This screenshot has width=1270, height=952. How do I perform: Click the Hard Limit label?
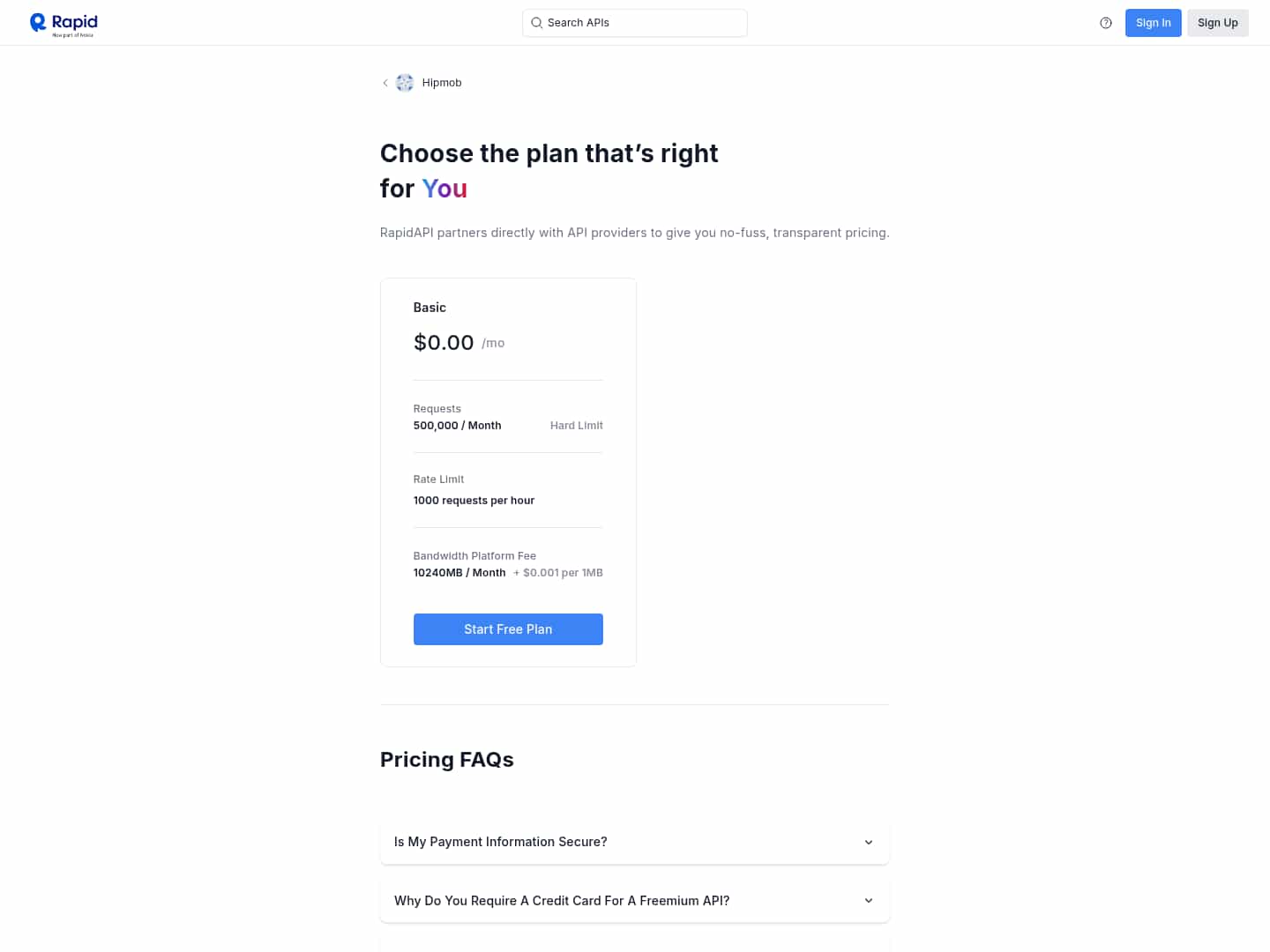pos(577,426)
